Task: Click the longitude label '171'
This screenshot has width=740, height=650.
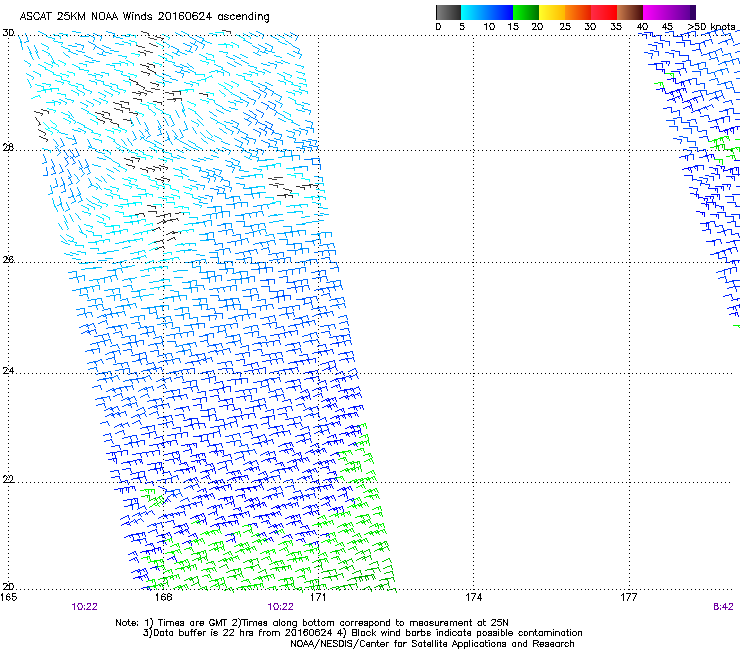Action: click(318, 597)
